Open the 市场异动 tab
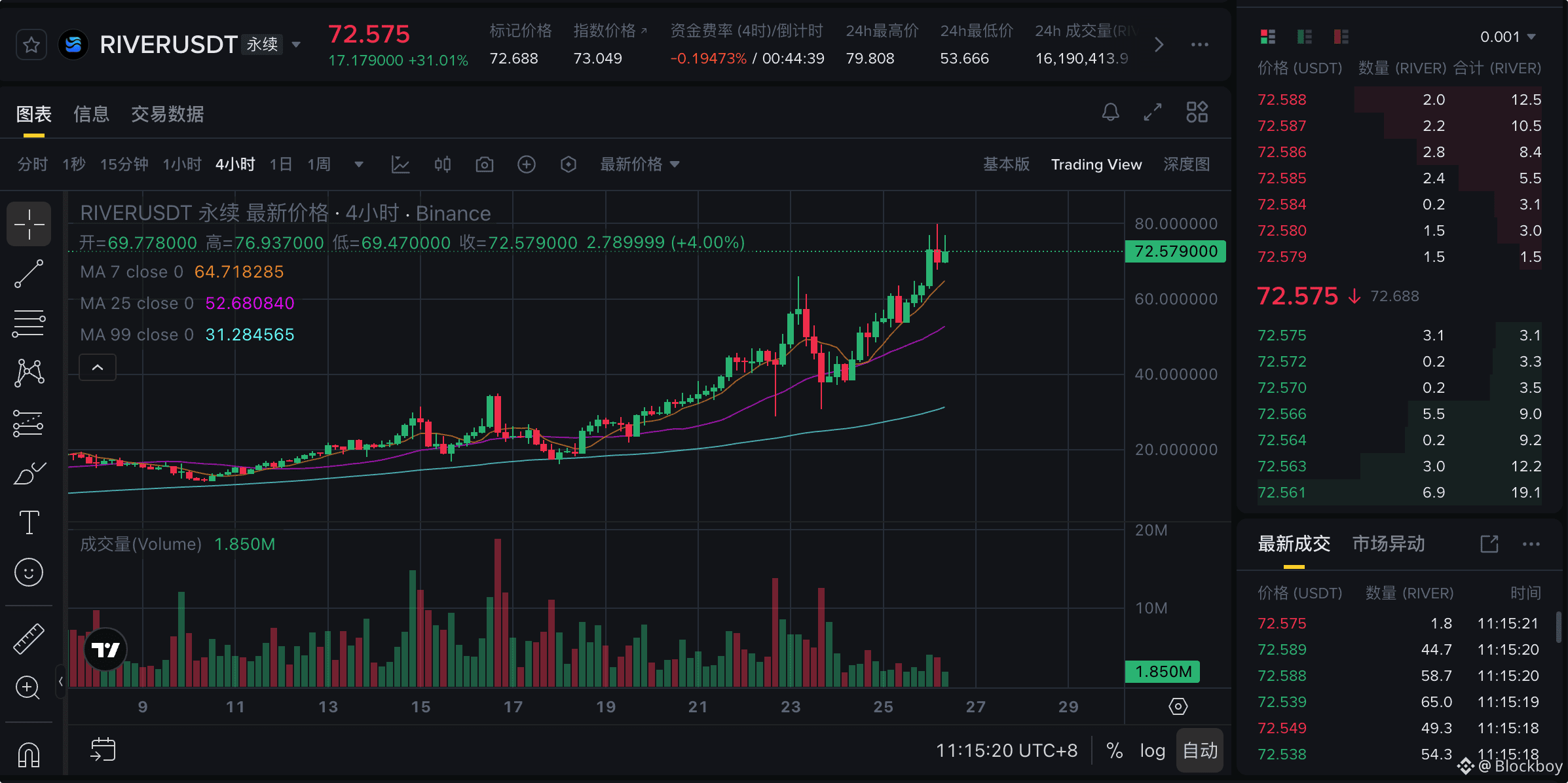Screen dimensions: 1568x783 tap(1389, 544)
